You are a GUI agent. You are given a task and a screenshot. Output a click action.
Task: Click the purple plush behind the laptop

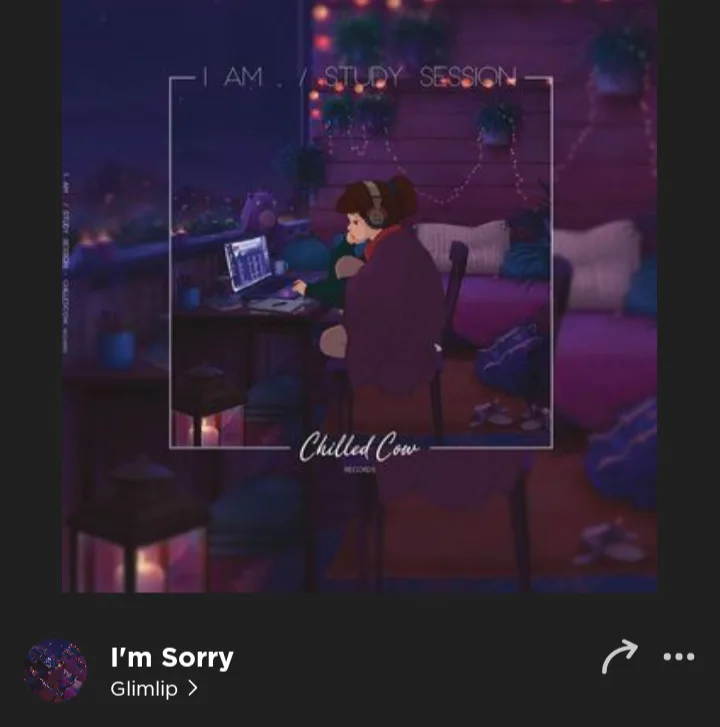[x=259, y=211]
